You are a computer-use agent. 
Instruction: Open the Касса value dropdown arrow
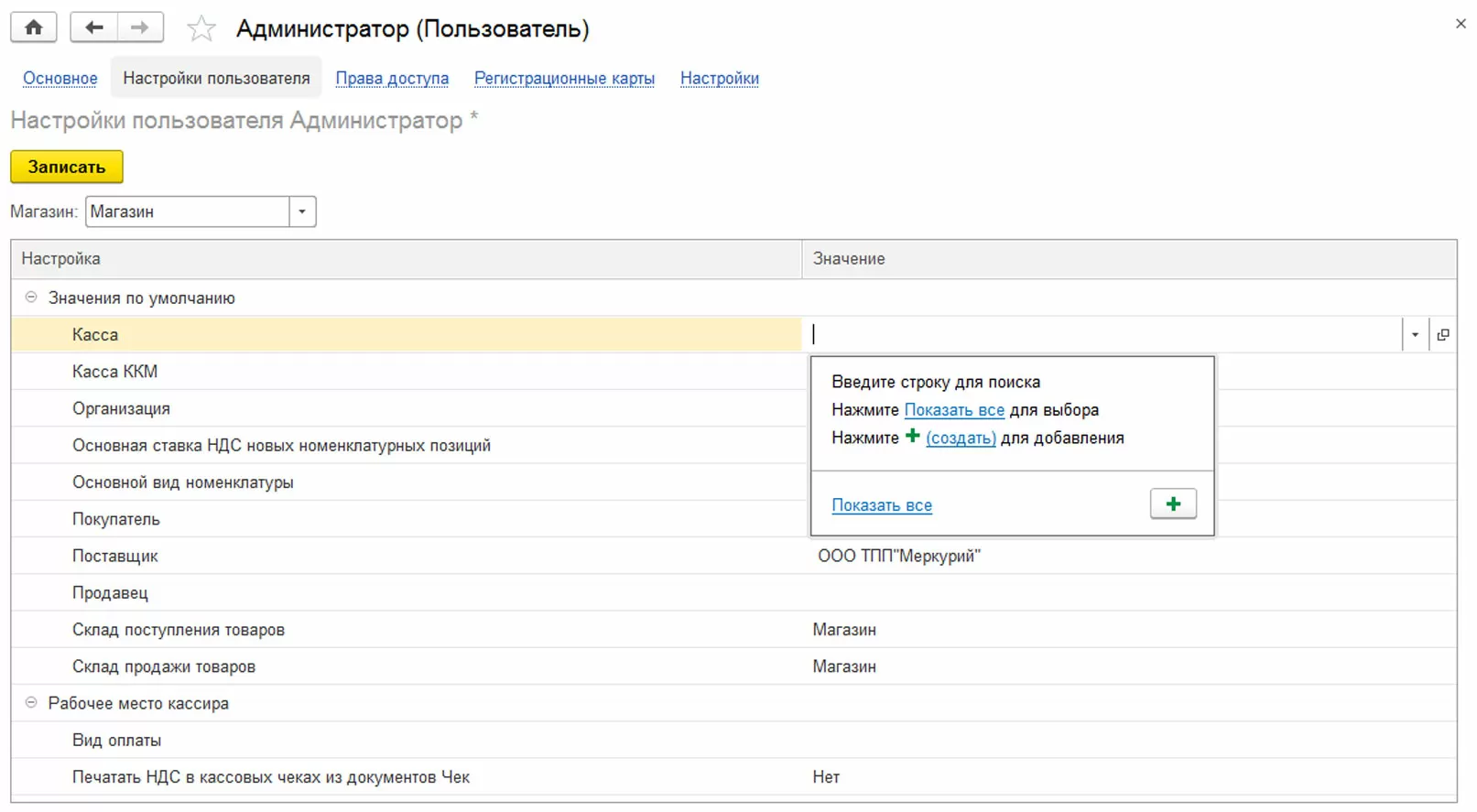point(1415,335)
